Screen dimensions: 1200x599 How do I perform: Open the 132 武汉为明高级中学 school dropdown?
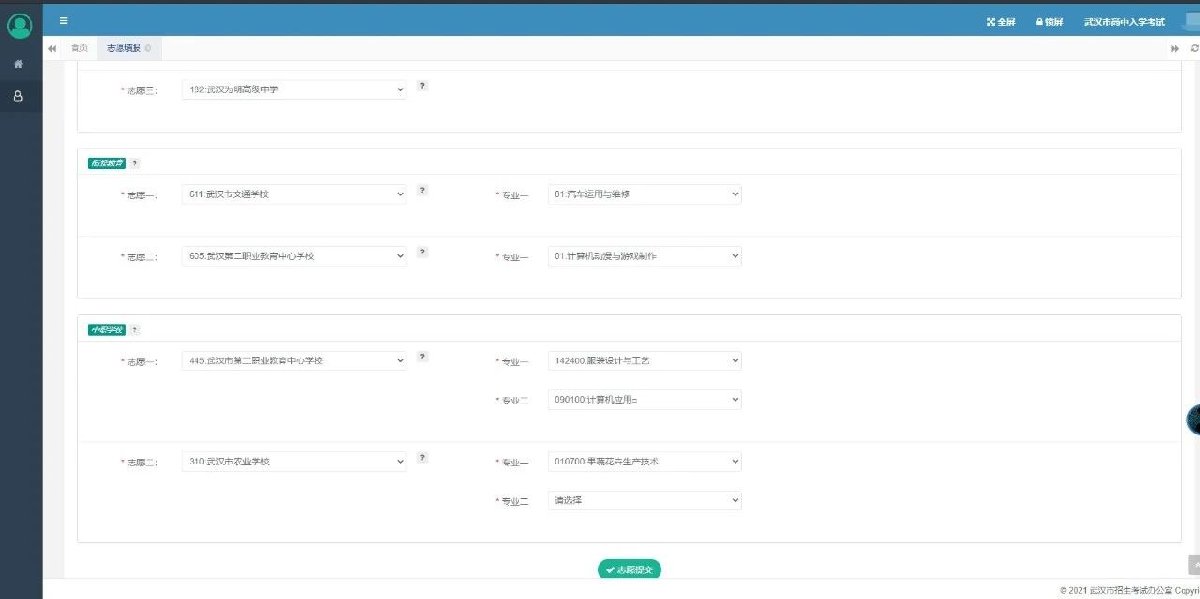[294, 90]
